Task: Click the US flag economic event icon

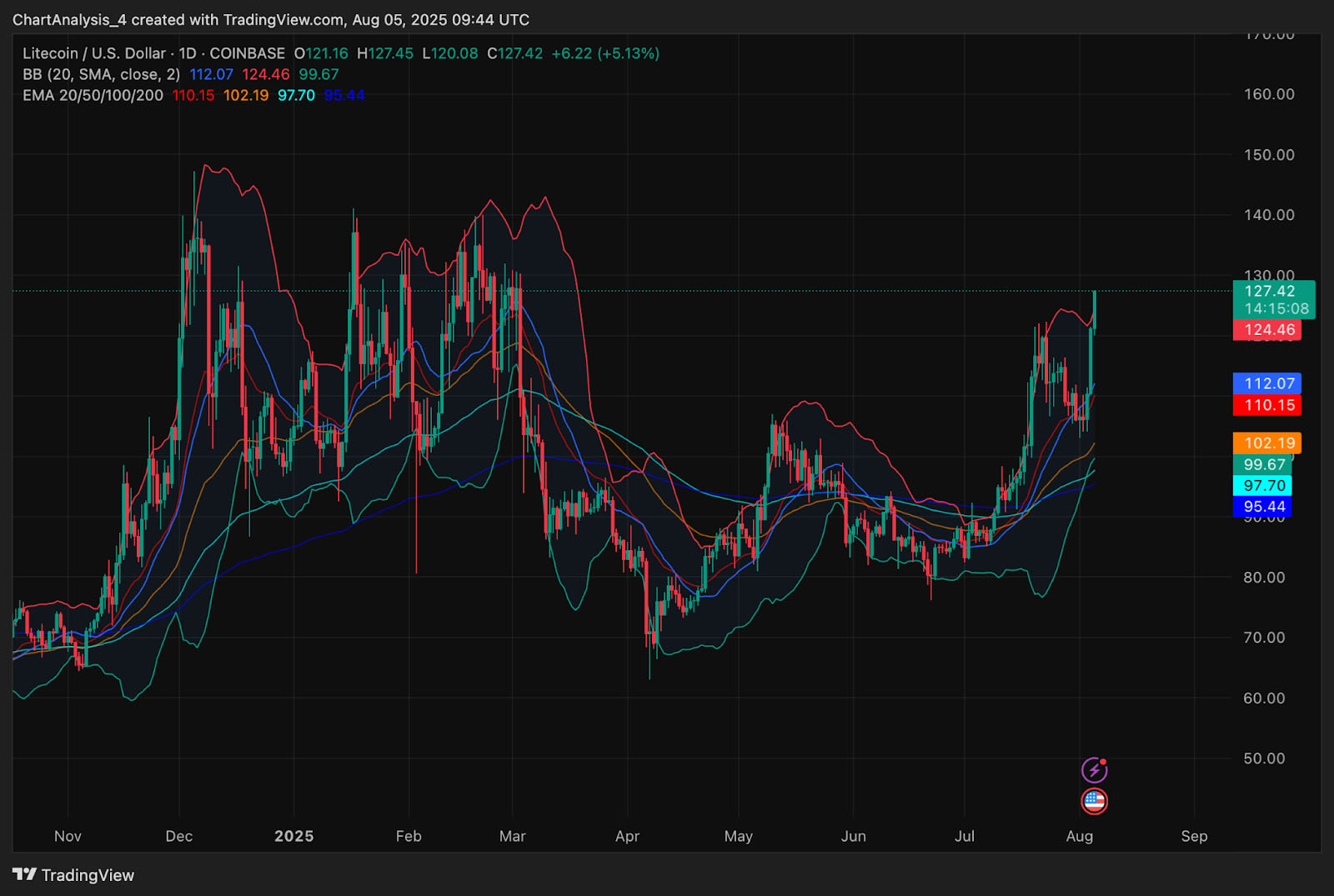Action: 1094,801
